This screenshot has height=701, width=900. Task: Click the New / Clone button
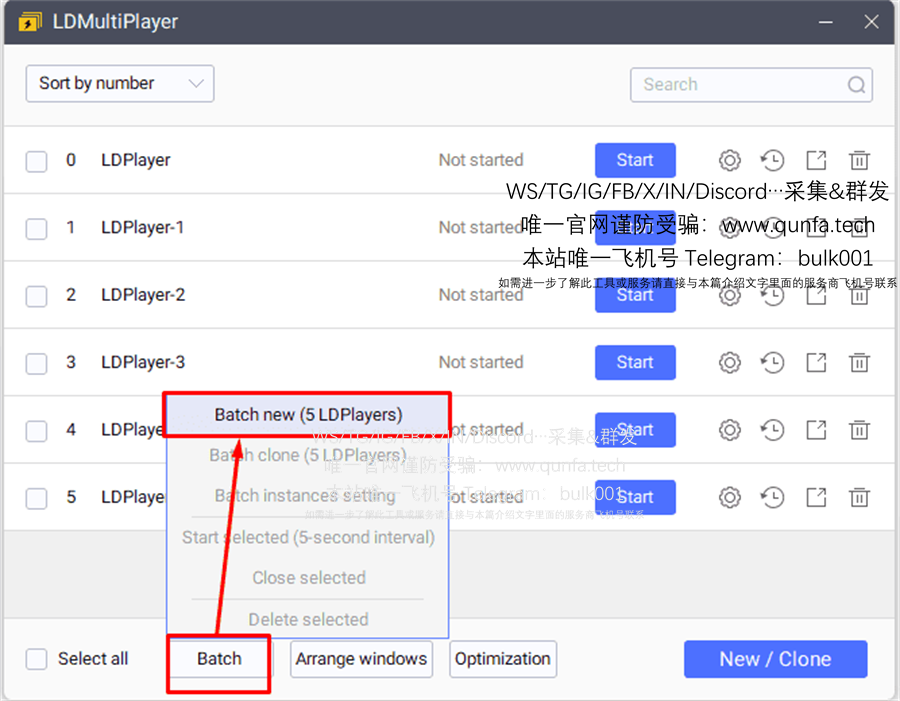click(775, 659)
